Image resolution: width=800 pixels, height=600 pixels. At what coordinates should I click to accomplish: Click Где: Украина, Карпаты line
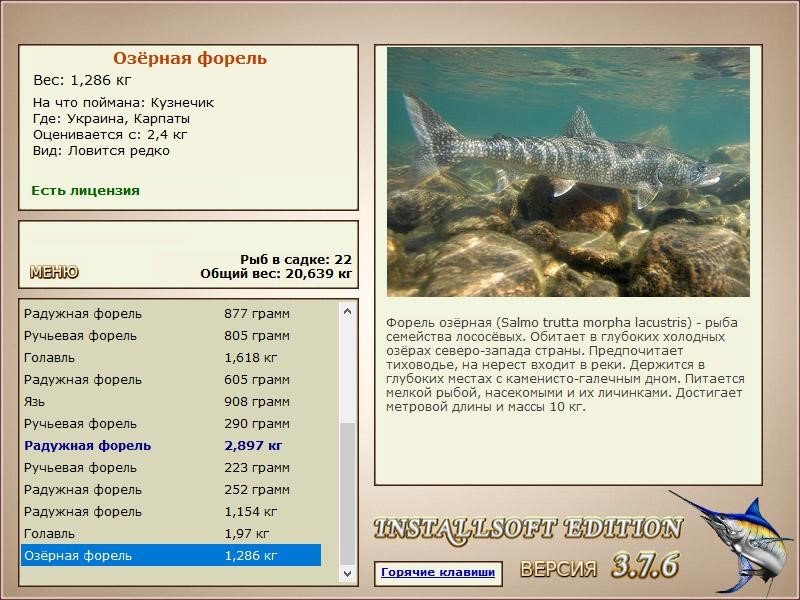[x=111, y=119]
